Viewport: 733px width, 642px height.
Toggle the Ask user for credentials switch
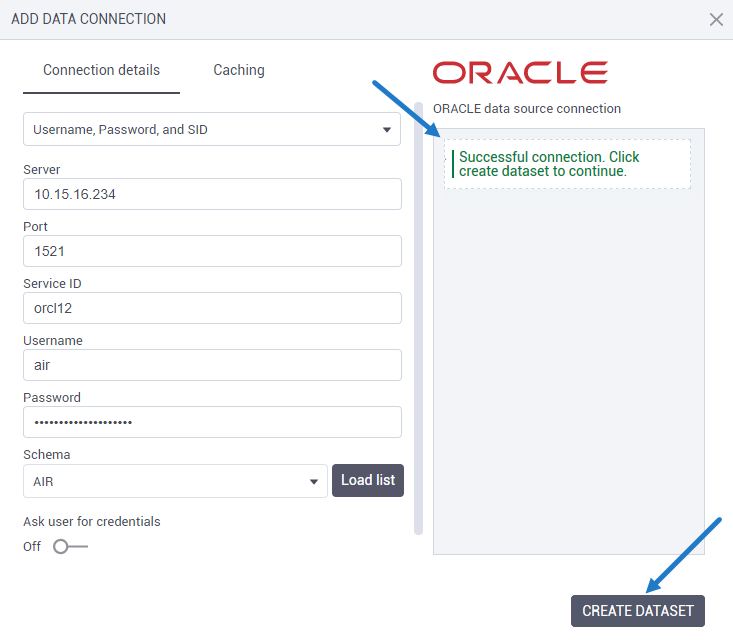(x=70, y=547)
